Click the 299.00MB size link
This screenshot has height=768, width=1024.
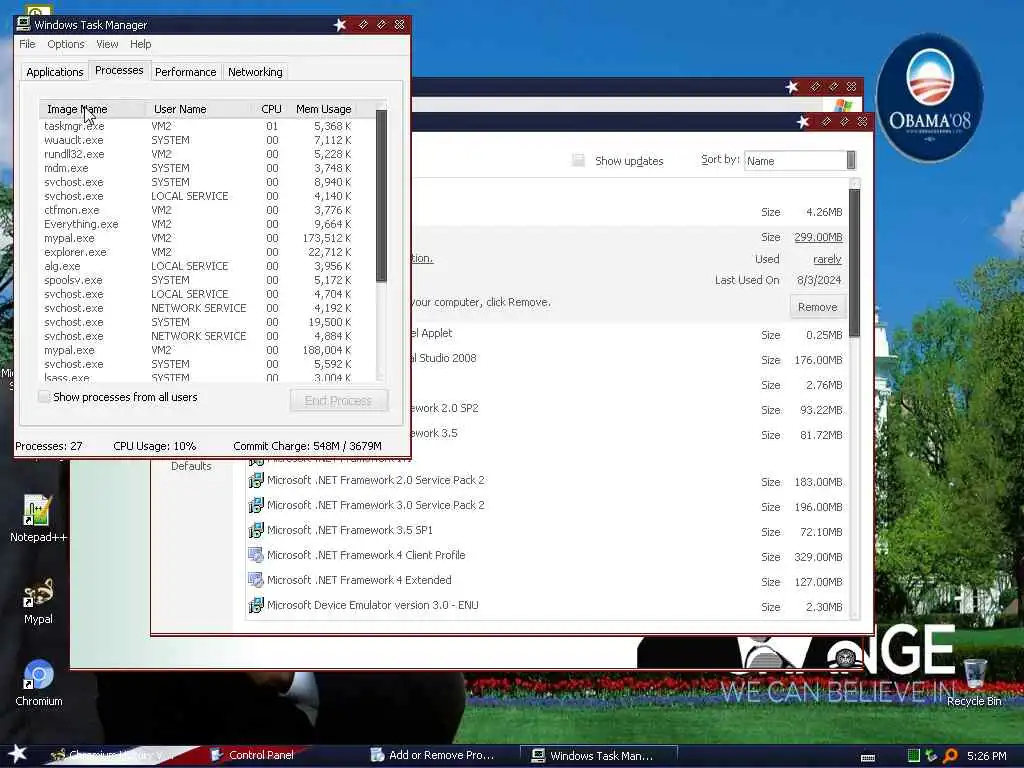point(818,237)
